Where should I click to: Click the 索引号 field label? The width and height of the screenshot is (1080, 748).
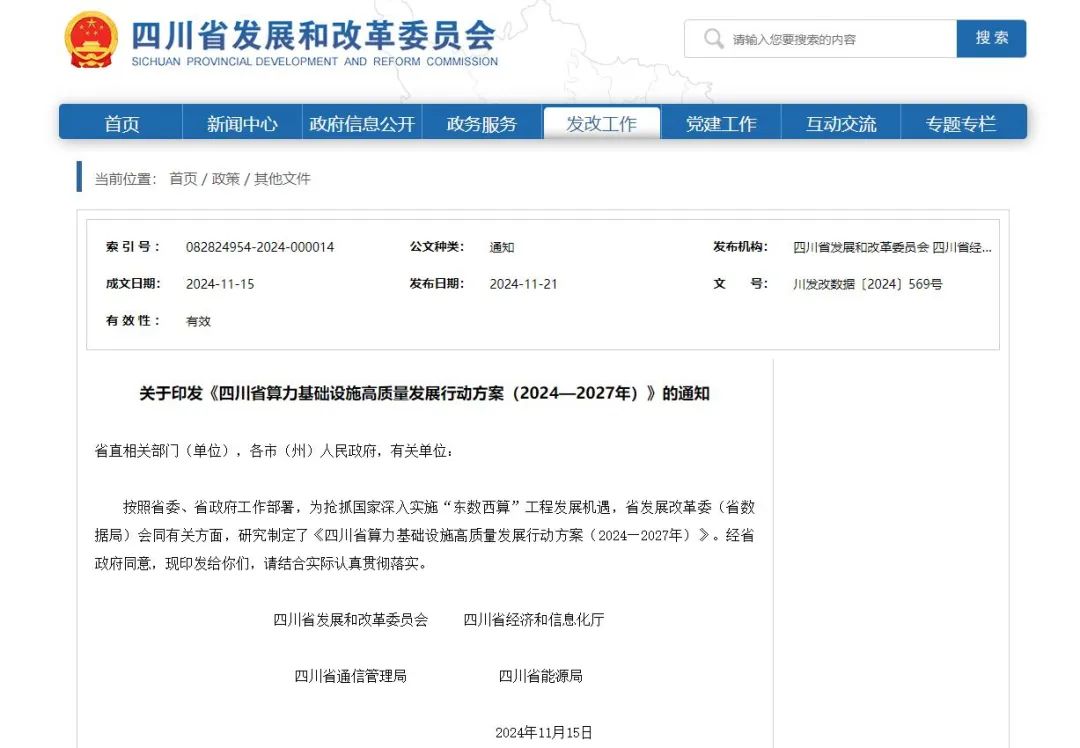click(133, 247)
